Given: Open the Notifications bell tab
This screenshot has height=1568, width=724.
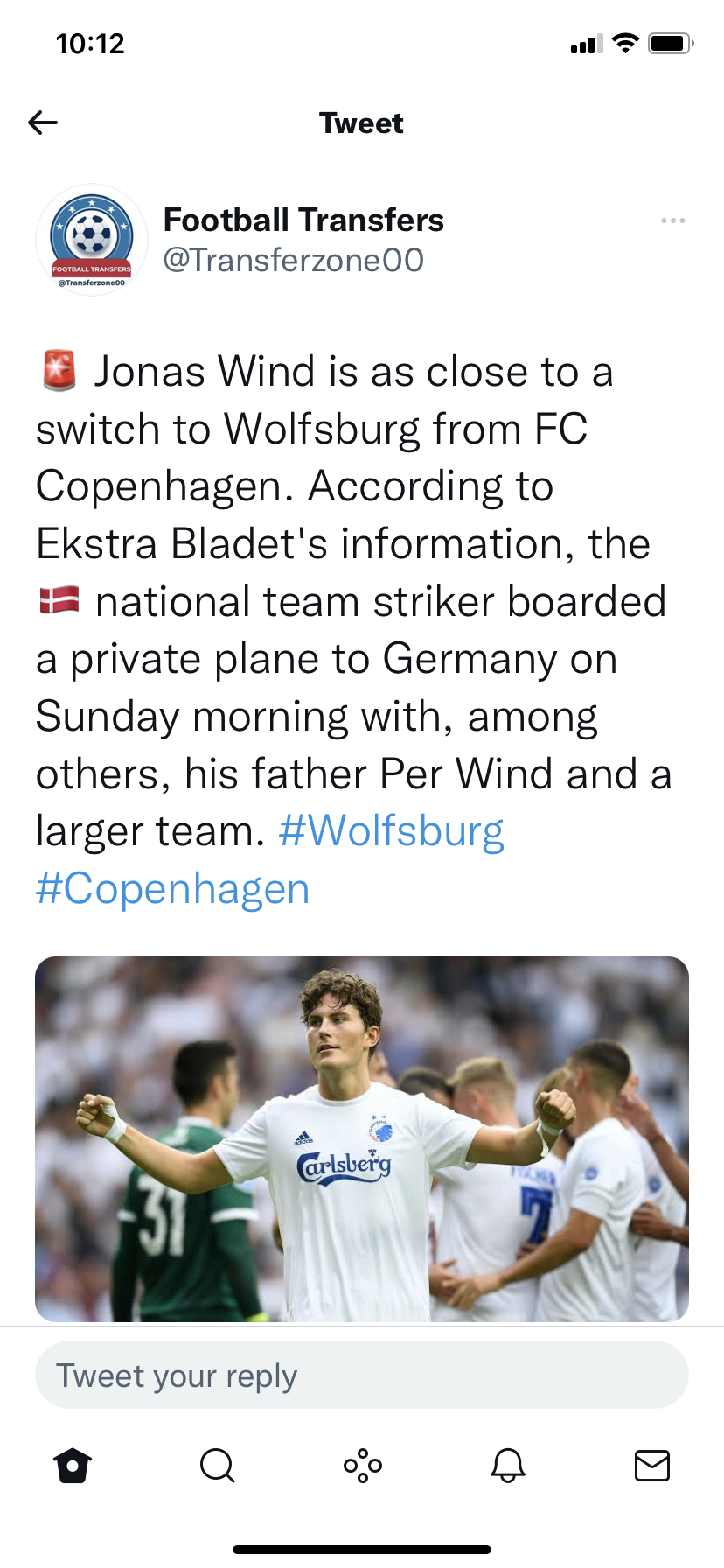Looking at the screenshot, I should point(507,1466).
